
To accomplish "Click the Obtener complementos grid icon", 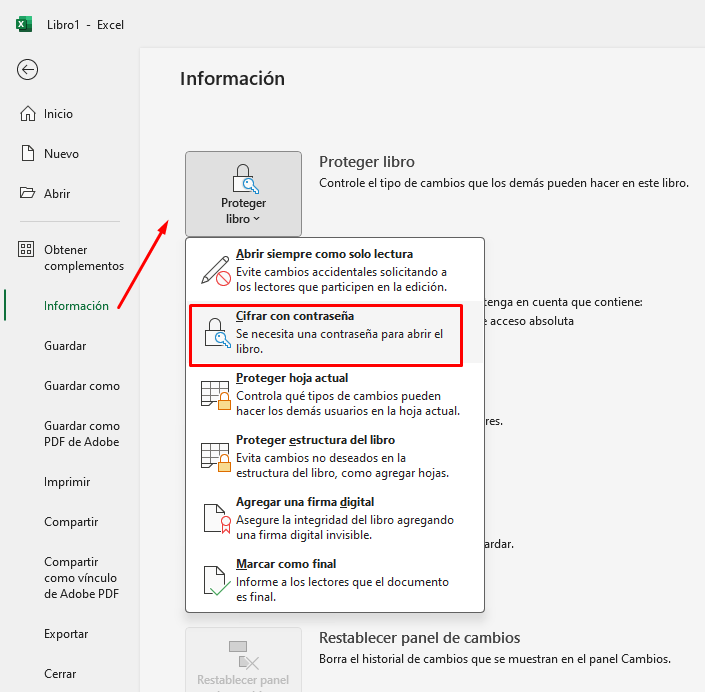I will pyautogui.click(x=27, y=250).
